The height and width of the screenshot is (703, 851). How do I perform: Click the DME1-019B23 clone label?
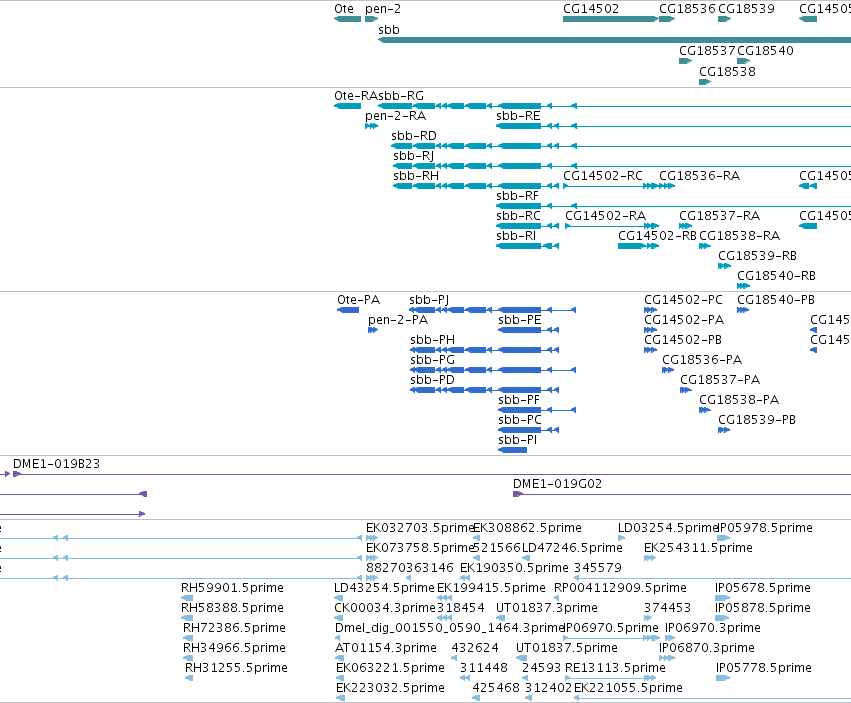pyautogui.click(x=56, y=464)
